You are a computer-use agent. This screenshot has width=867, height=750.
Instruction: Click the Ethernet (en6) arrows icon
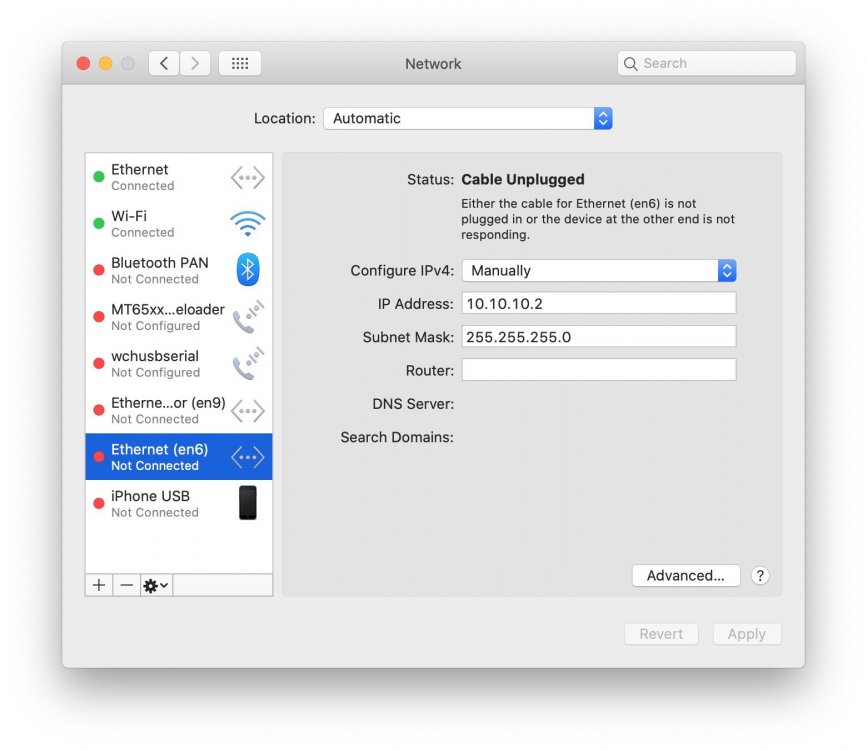tap(247, 457)
